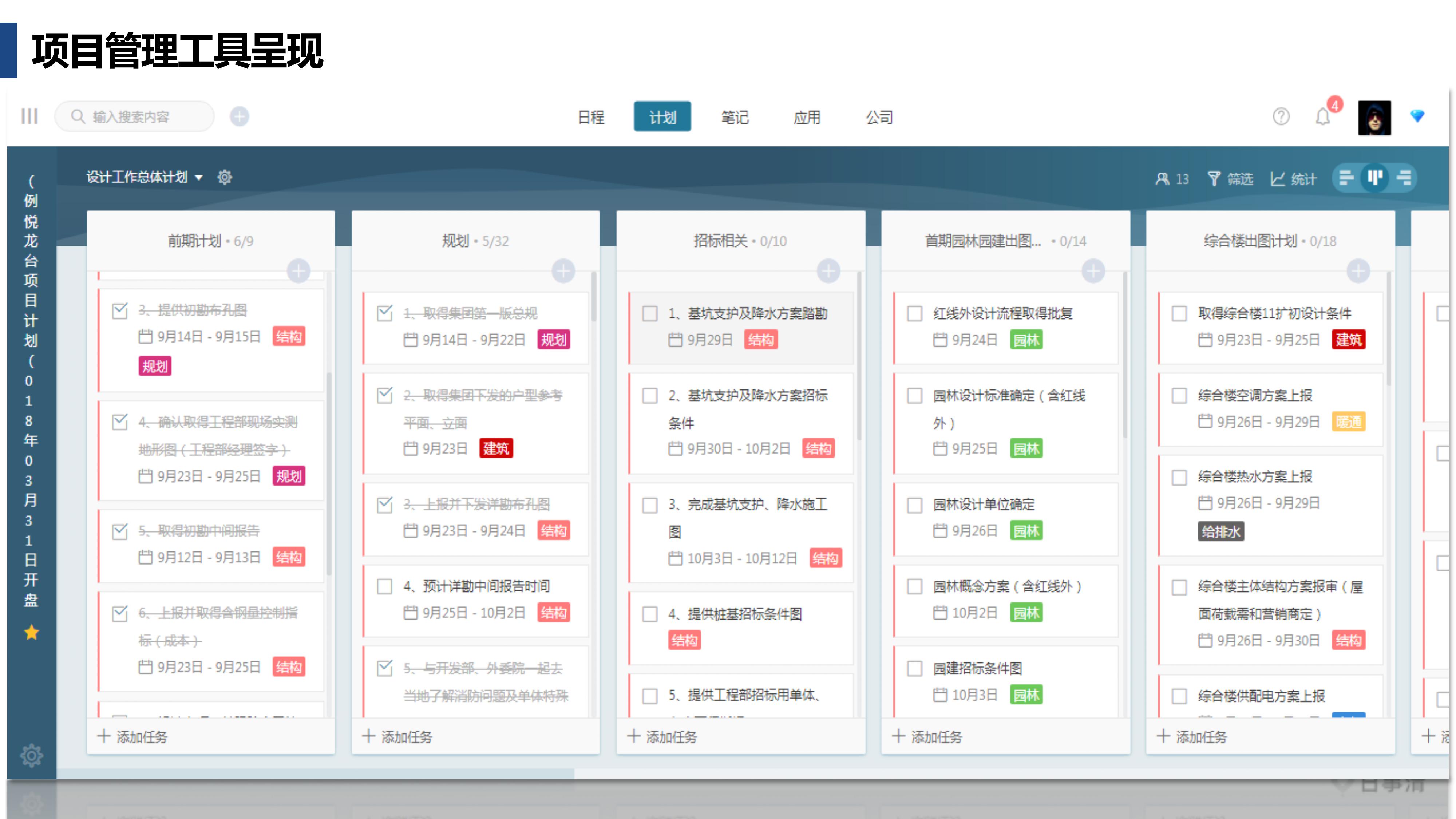Click the plus button beside search box

click(x=239, y=116)
